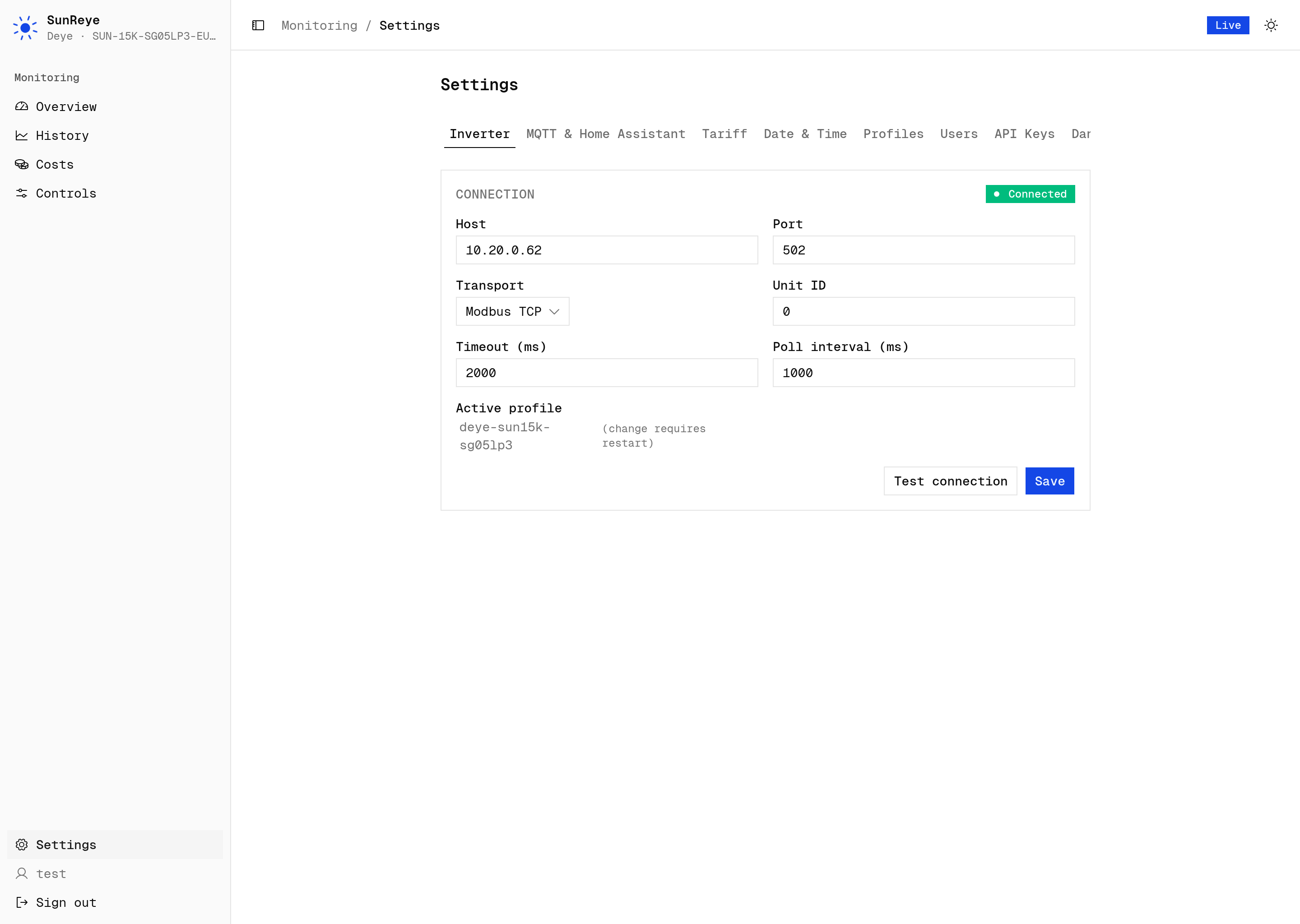The image size is (1300, 924).
Task: Open Overview in the sidebar
Action: pyautogui.click(x=115, y=106)
